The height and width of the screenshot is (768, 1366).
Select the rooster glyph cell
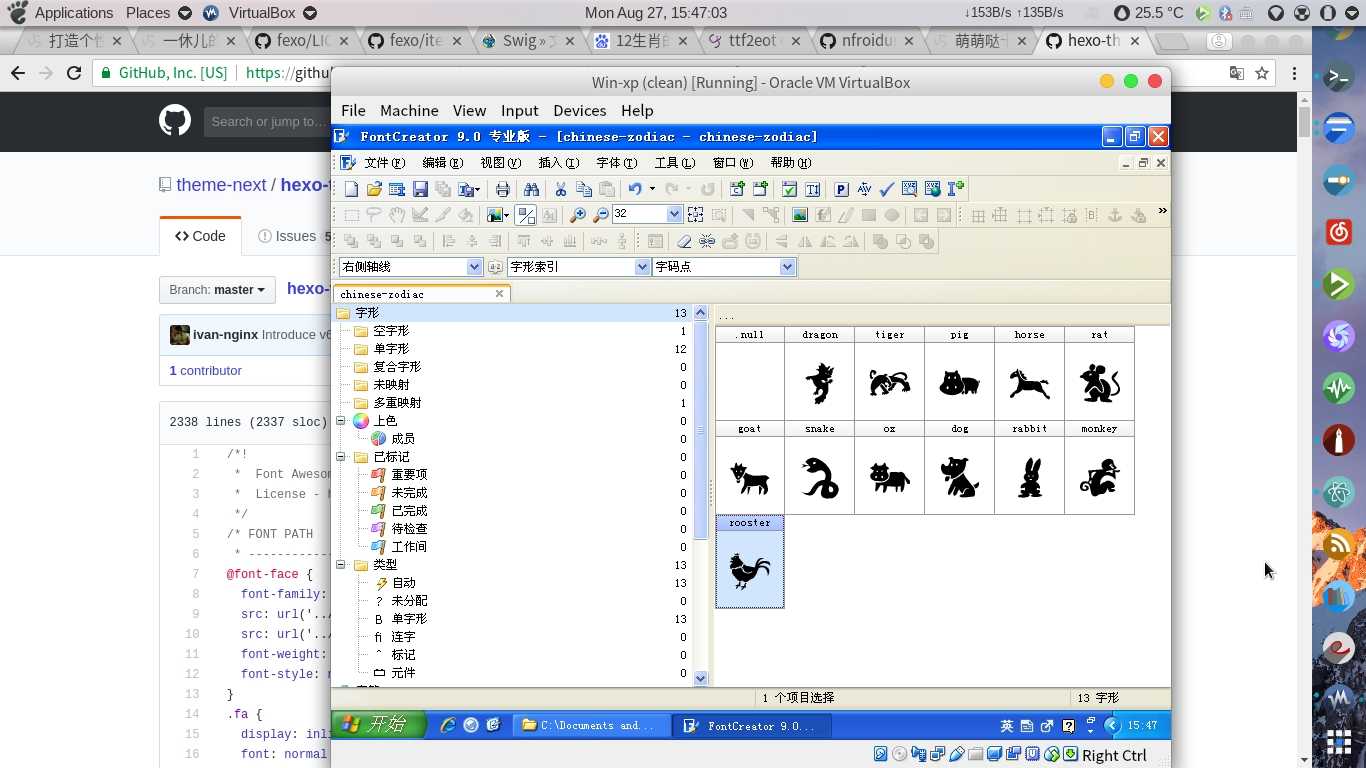750,562
